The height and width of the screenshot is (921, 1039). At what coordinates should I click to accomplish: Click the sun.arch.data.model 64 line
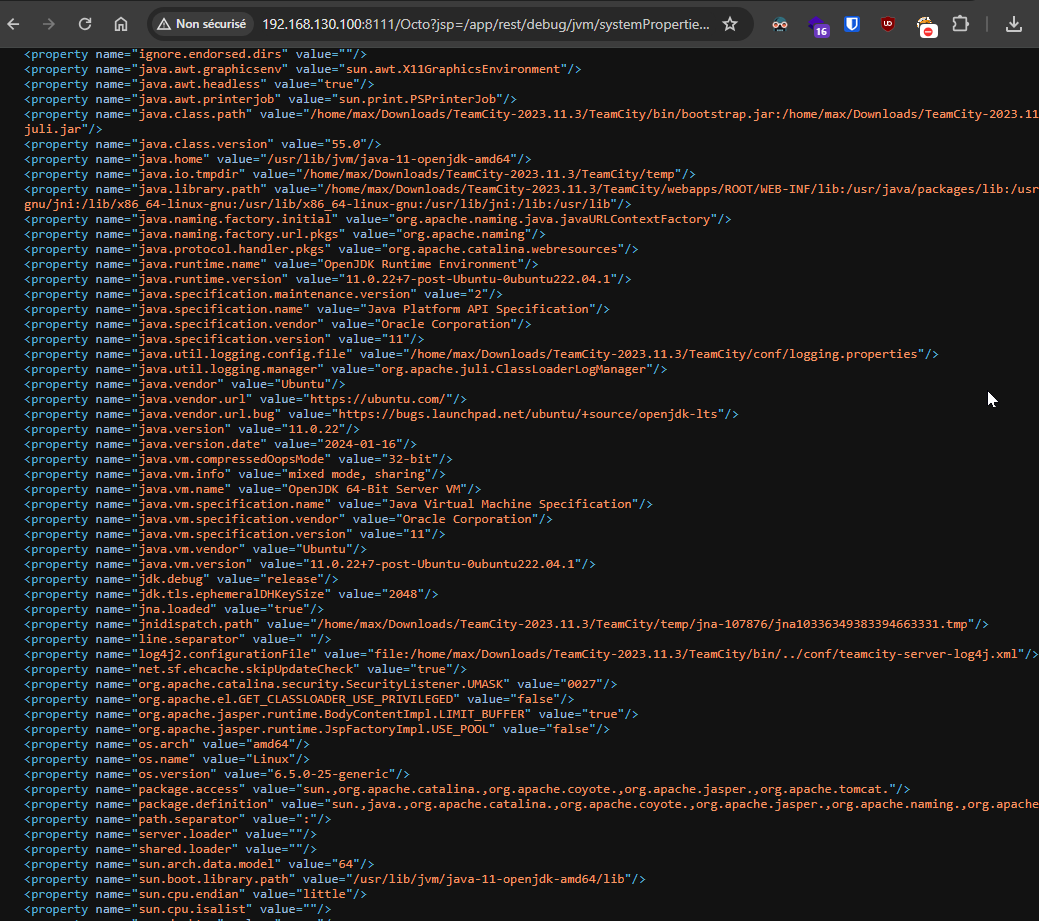pyautogui.click(x=199, y=864)
